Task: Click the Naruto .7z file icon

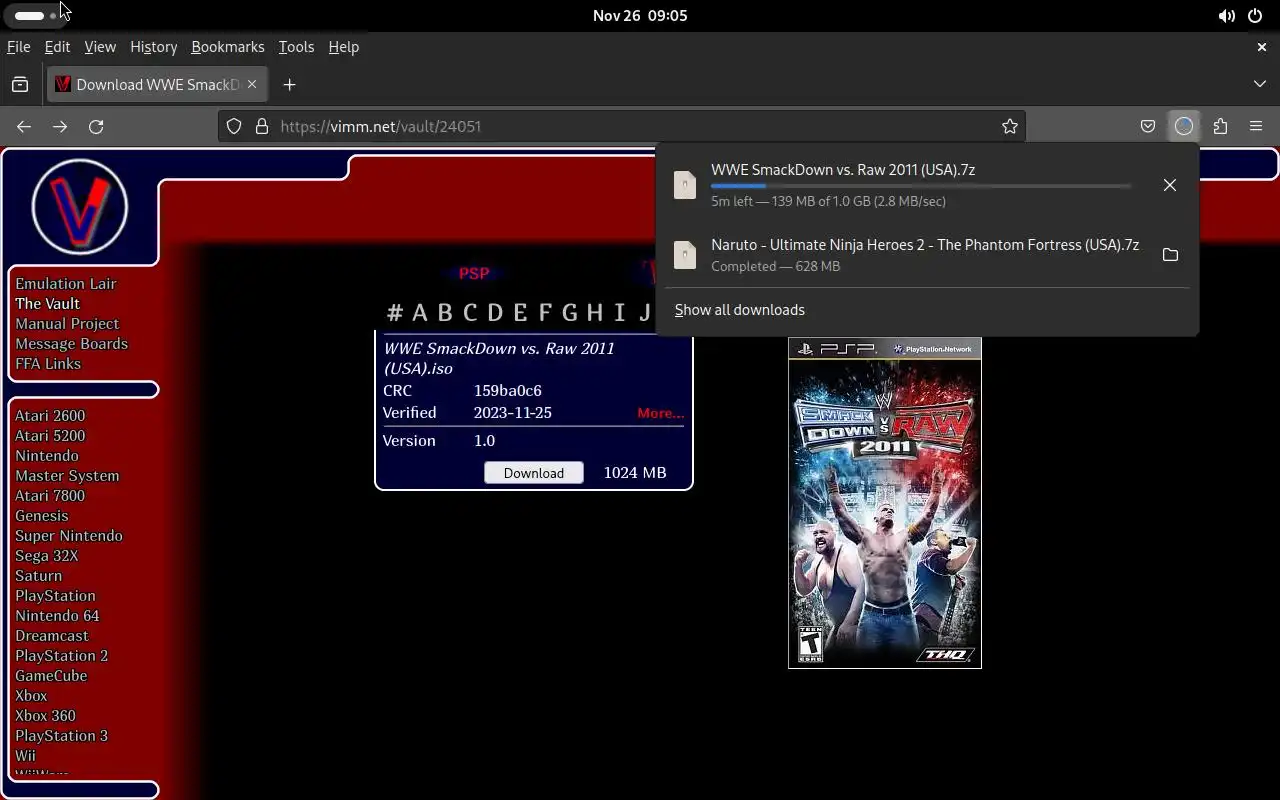Action: click(685, 255)
